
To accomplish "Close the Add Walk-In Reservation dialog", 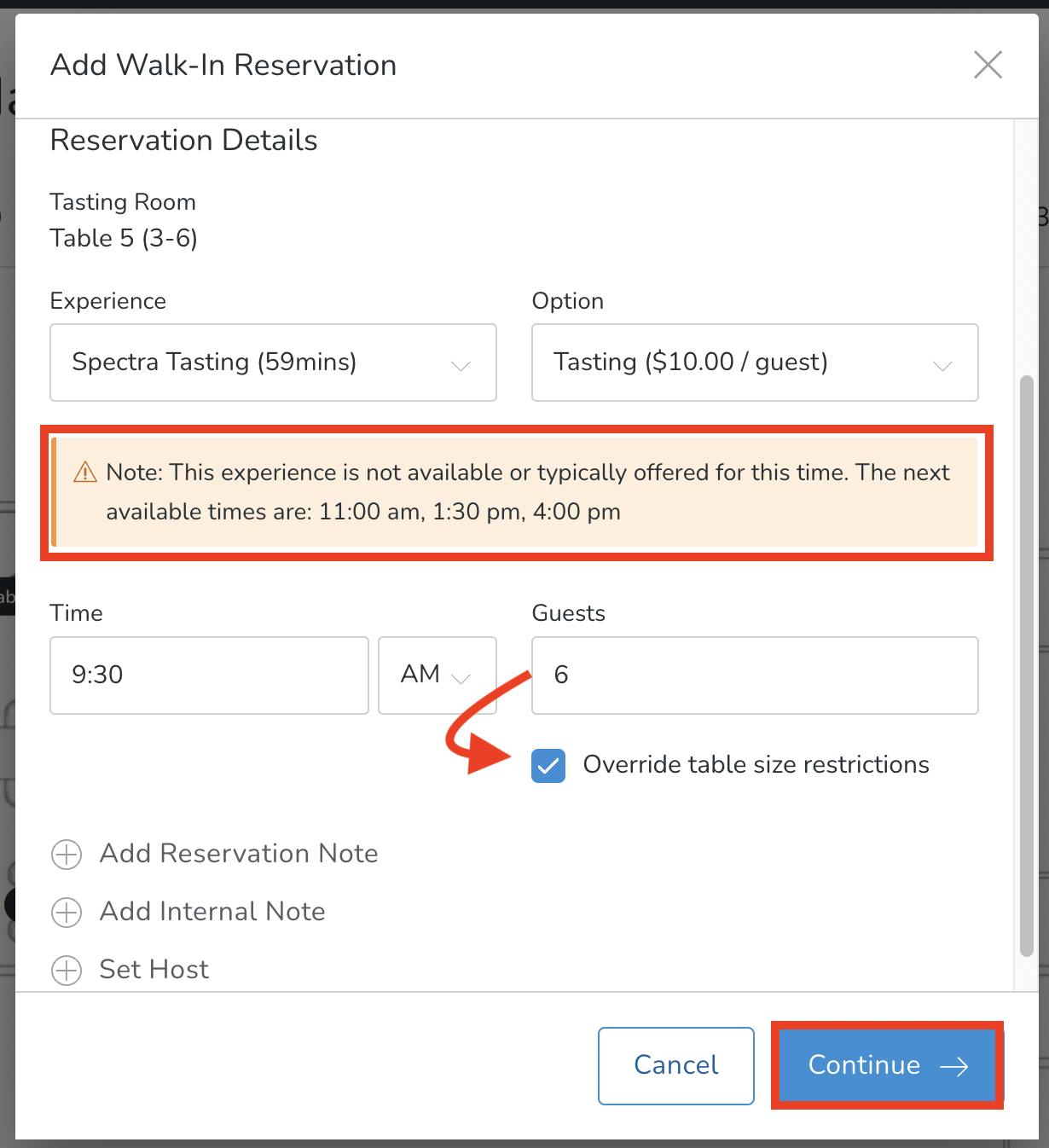I will 988,64.
